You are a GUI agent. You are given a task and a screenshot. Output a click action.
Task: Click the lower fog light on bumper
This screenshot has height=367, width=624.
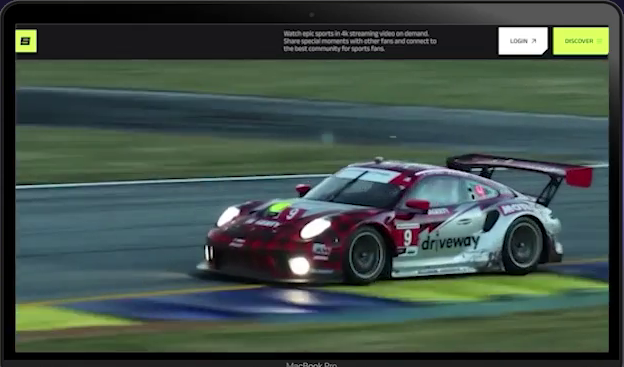click(299, 265)
